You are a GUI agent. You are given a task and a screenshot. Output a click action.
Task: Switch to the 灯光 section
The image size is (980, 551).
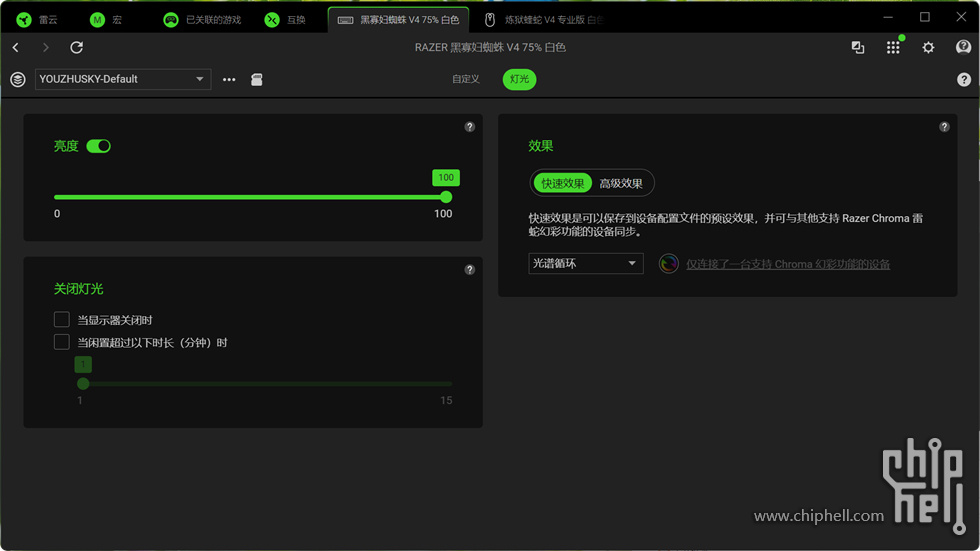coord(519,79)
